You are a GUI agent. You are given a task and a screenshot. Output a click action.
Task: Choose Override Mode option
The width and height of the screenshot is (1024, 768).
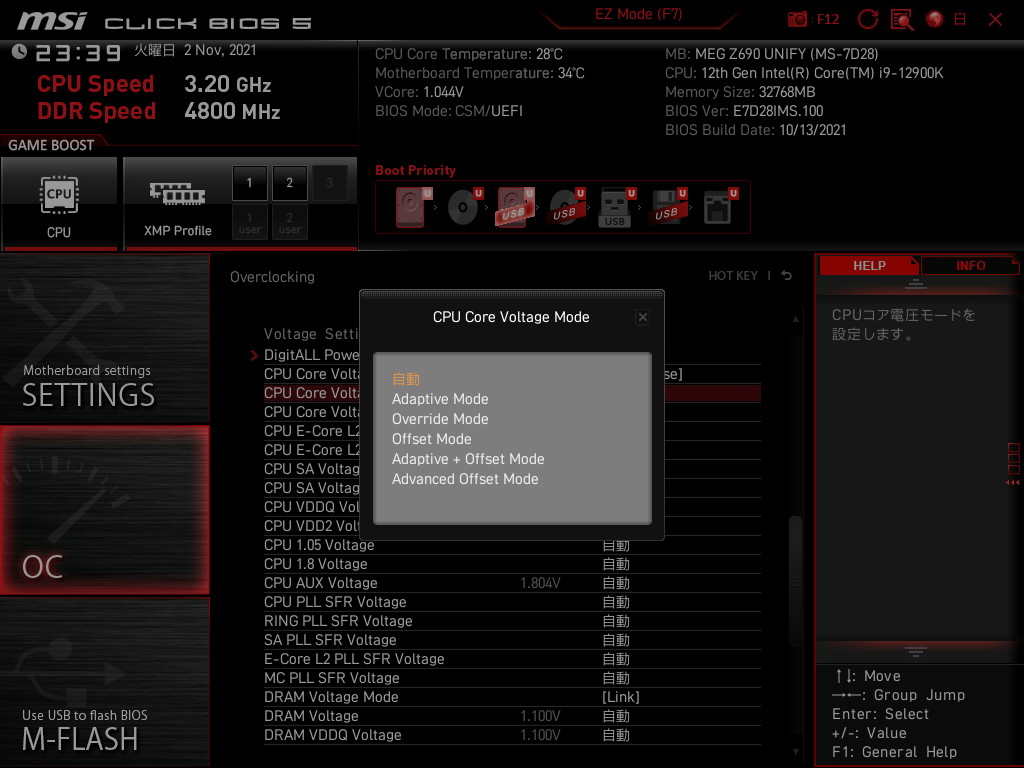tap(440, 419)
